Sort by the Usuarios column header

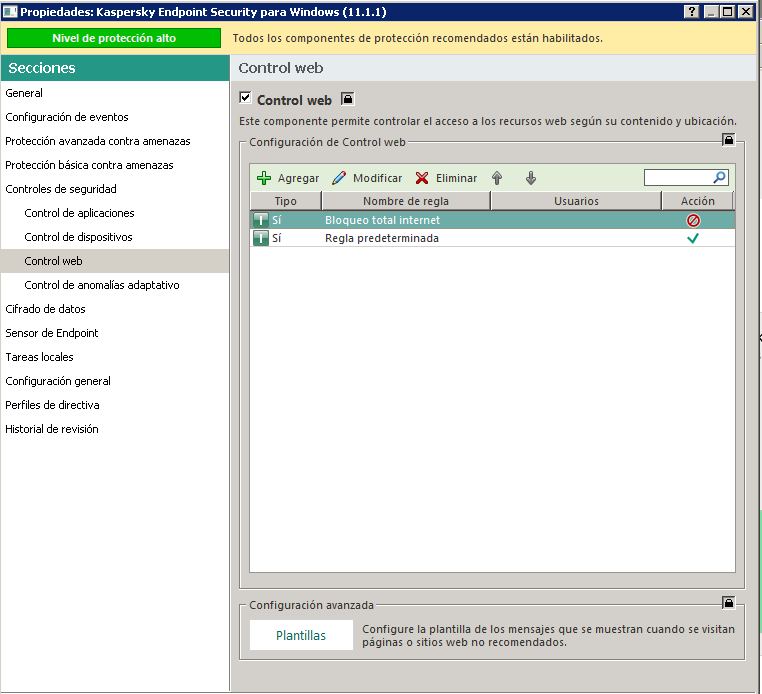(x=576, y=201)
